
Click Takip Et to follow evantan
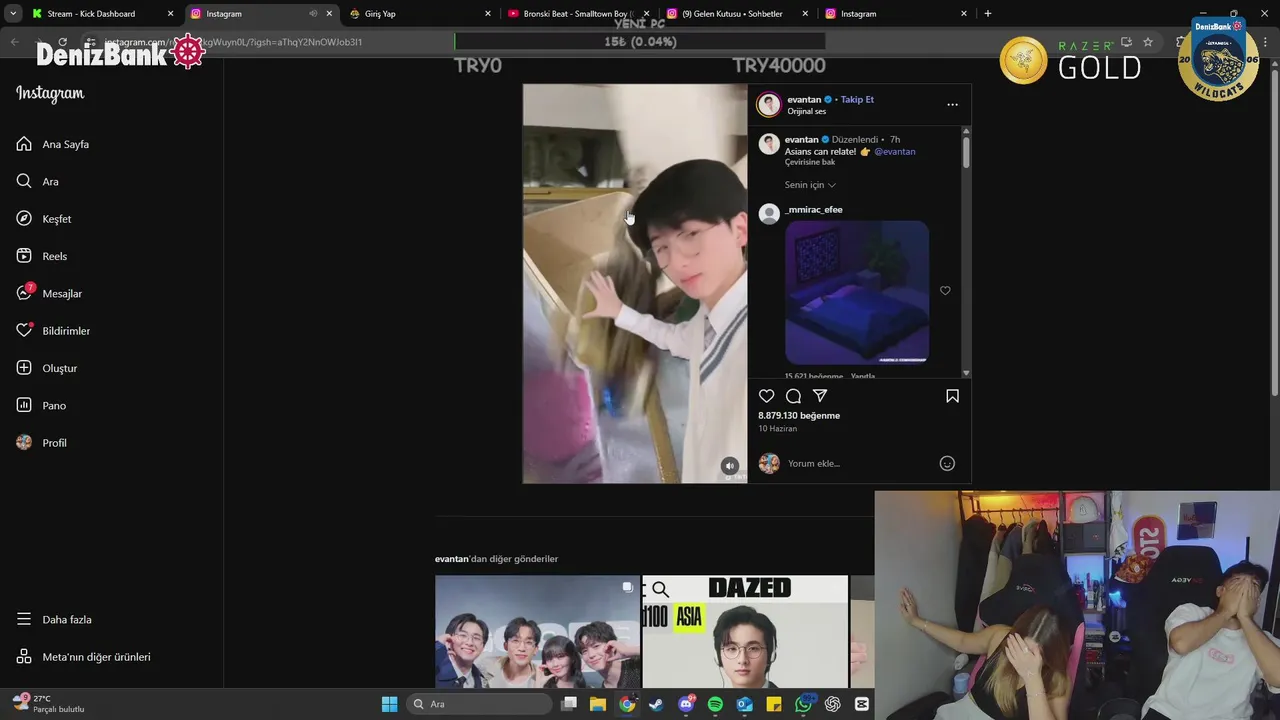[857, 100]
